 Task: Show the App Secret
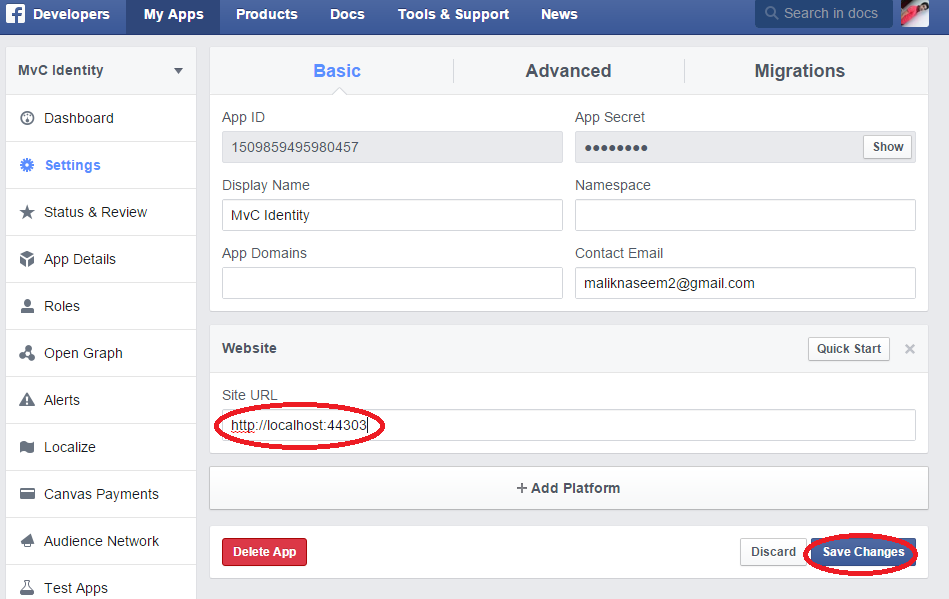(x=888, y=147)
